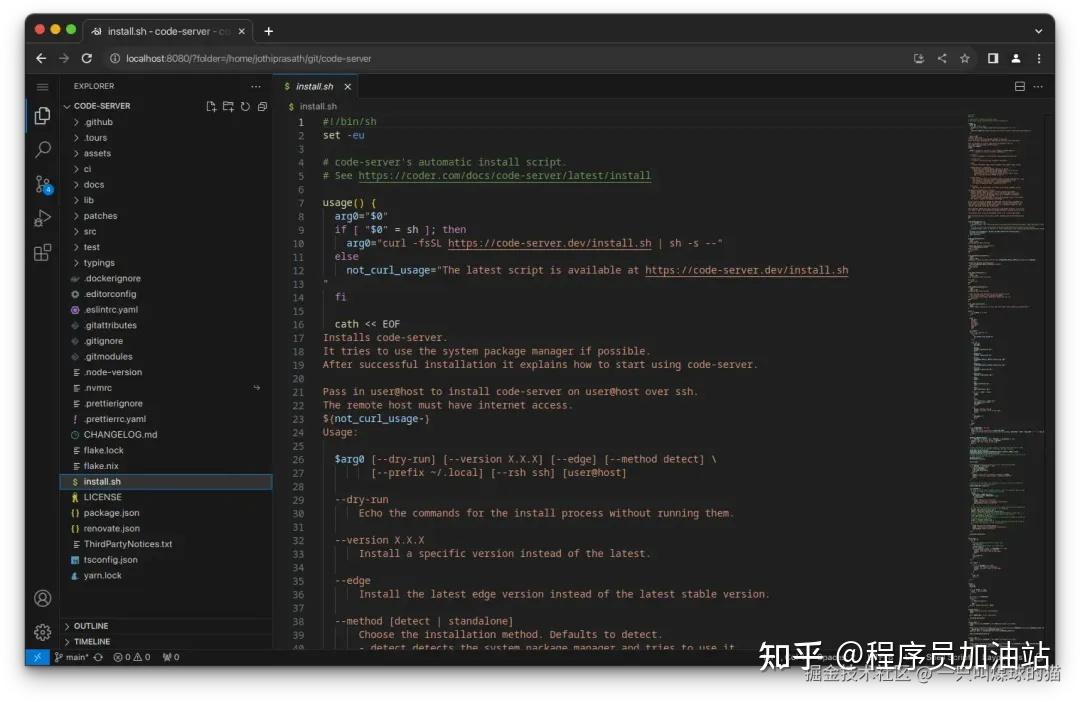Open the coder.com docs install link
The width and height of the screenshot is (1080, 702).
coord(504,176)
